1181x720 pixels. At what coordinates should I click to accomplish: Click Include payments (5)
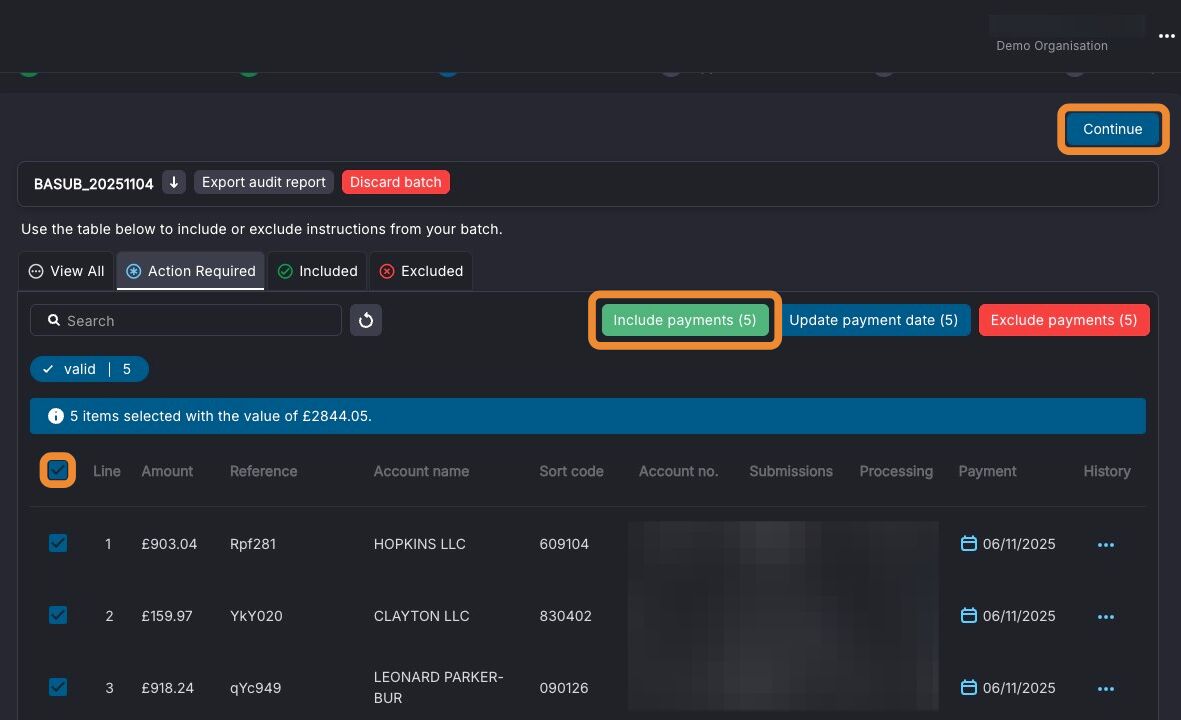click(x=685, y=320)
